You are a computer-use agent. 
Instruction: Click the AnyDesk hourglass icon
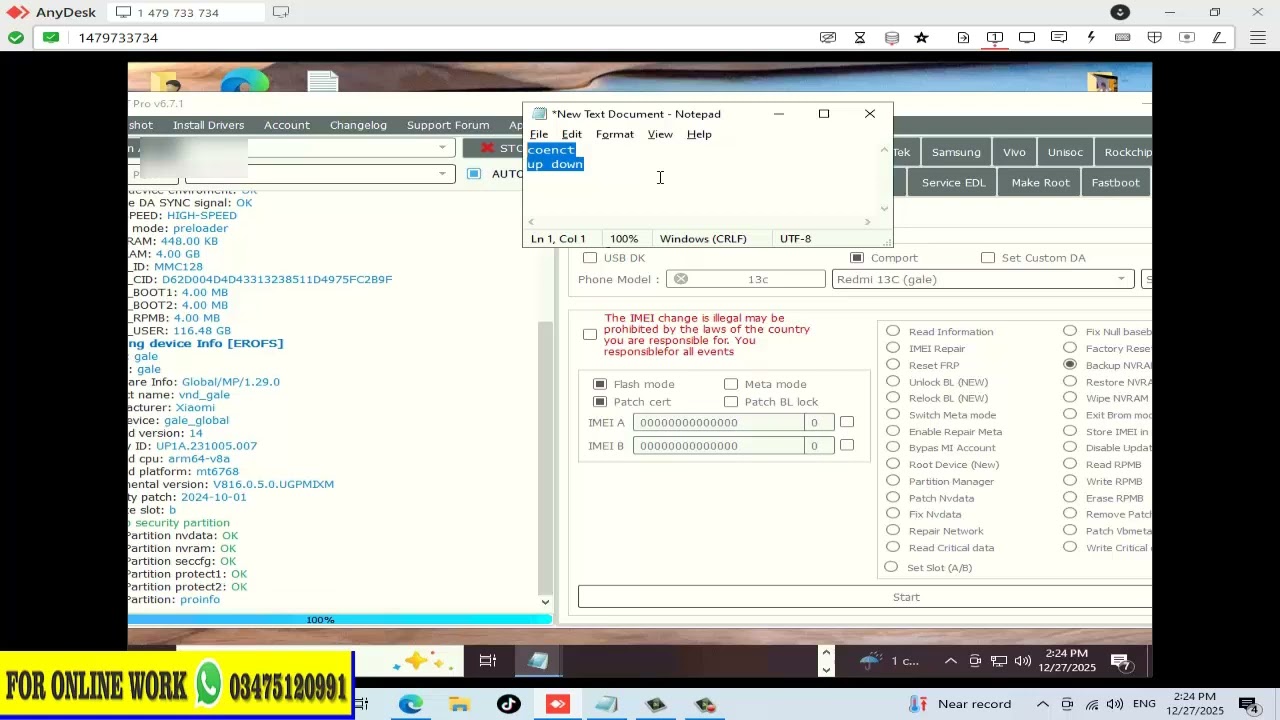pyautogui.click(x=860, y=38)
